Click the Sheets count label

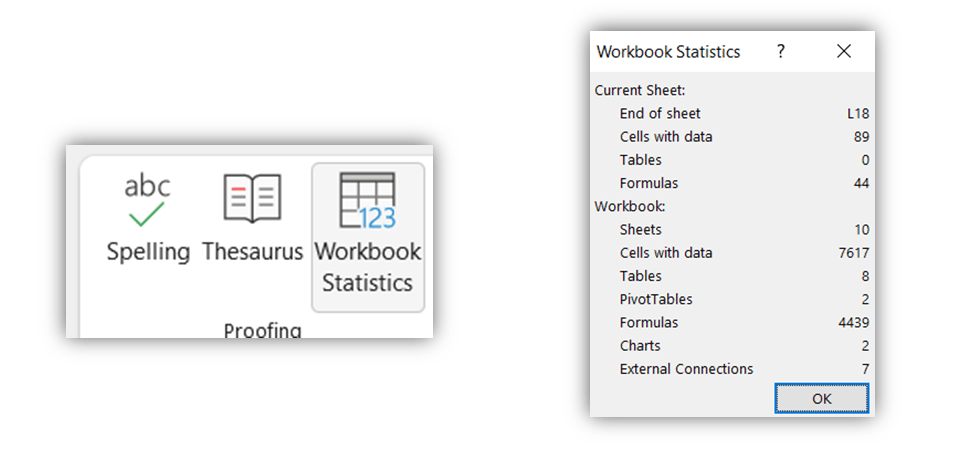click(640, 230)
